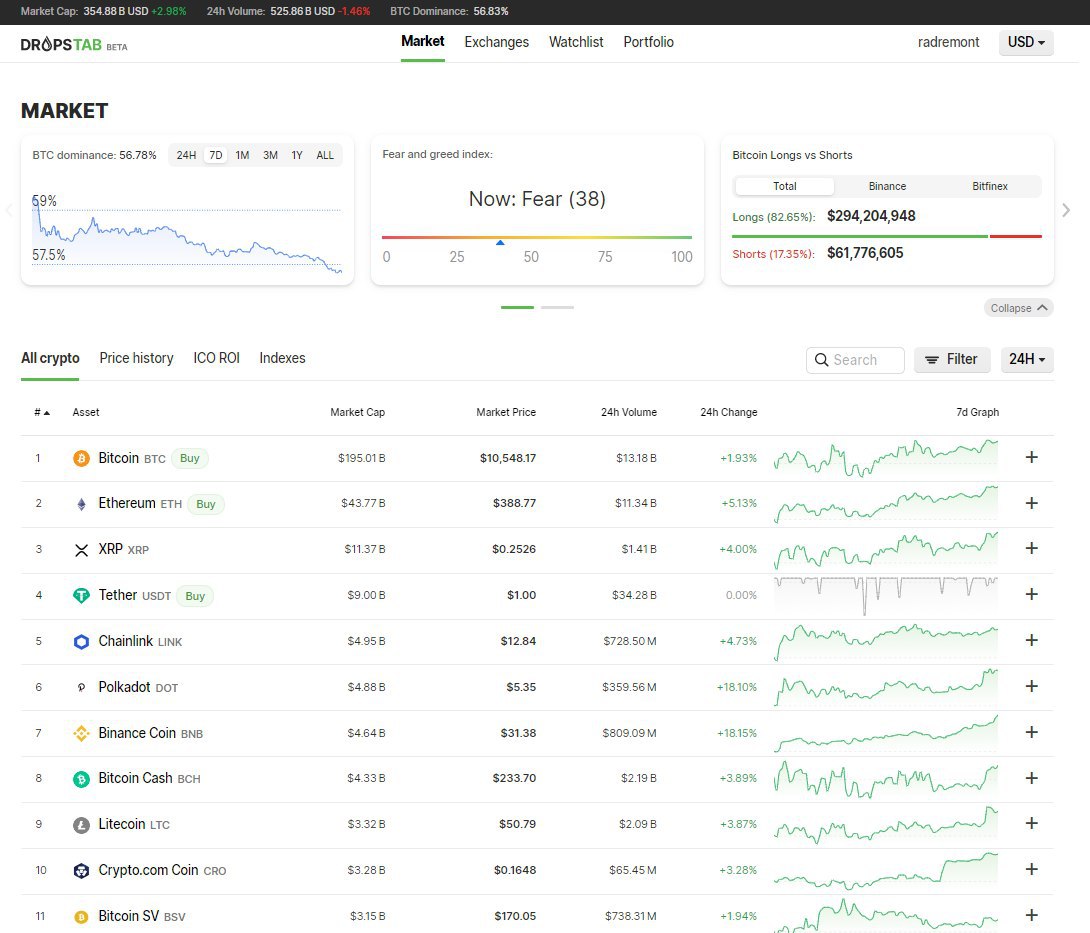Click the Bitcoin 7d graph thumbnail

(x=886, y=457)
